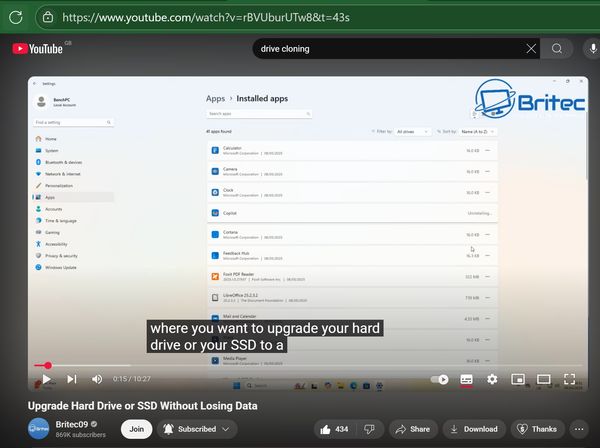Run the search with the magnifier button
Image resolution: width=600 pixels, height=448 pixels.
pos(557,49)
